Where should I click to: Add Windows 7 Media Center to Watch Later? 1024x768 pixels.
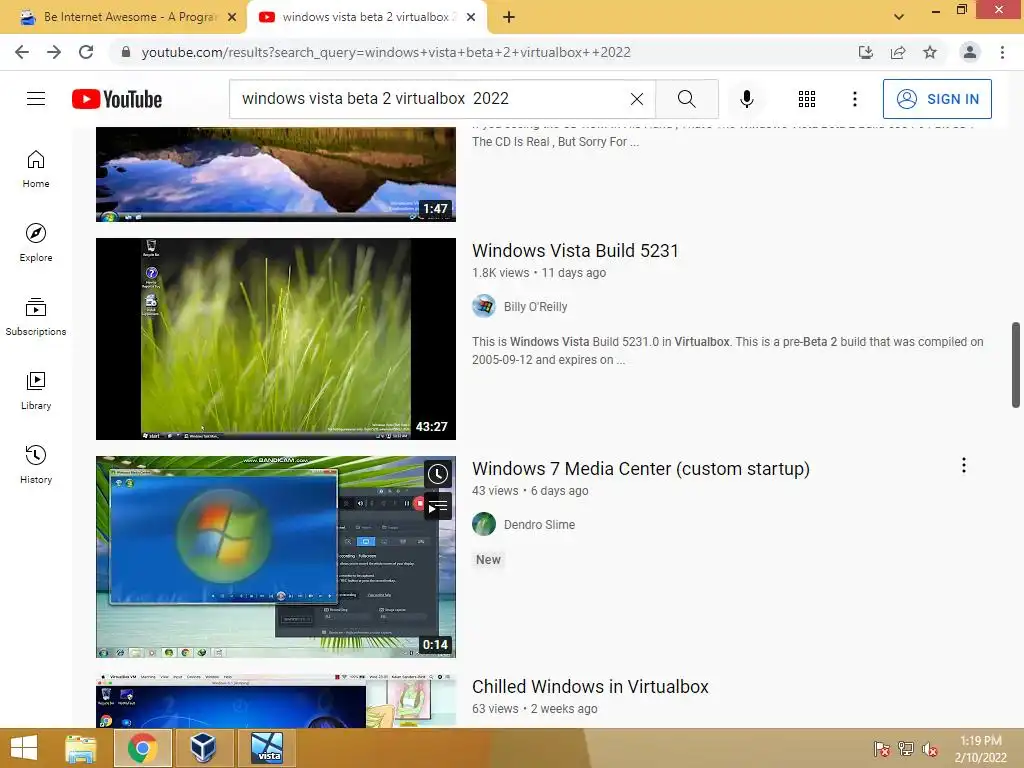coord(438,474)
